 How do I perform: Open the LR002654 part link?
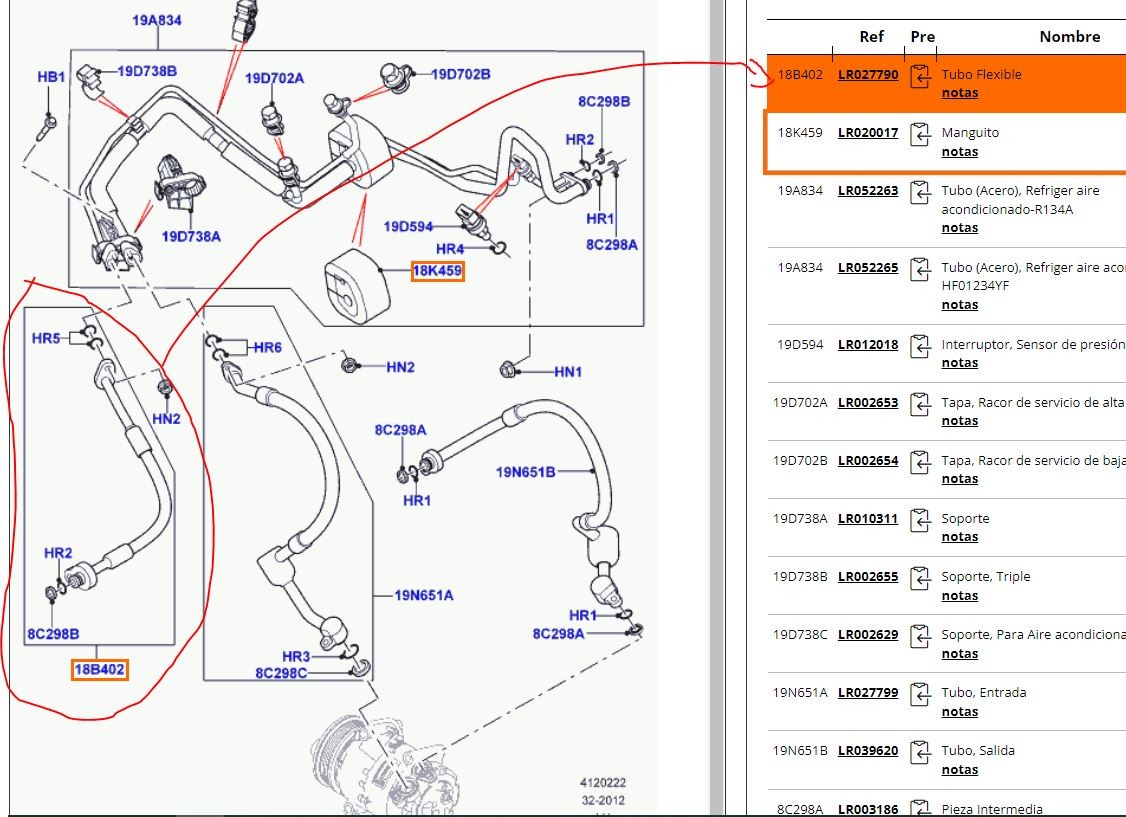(867, 461)
